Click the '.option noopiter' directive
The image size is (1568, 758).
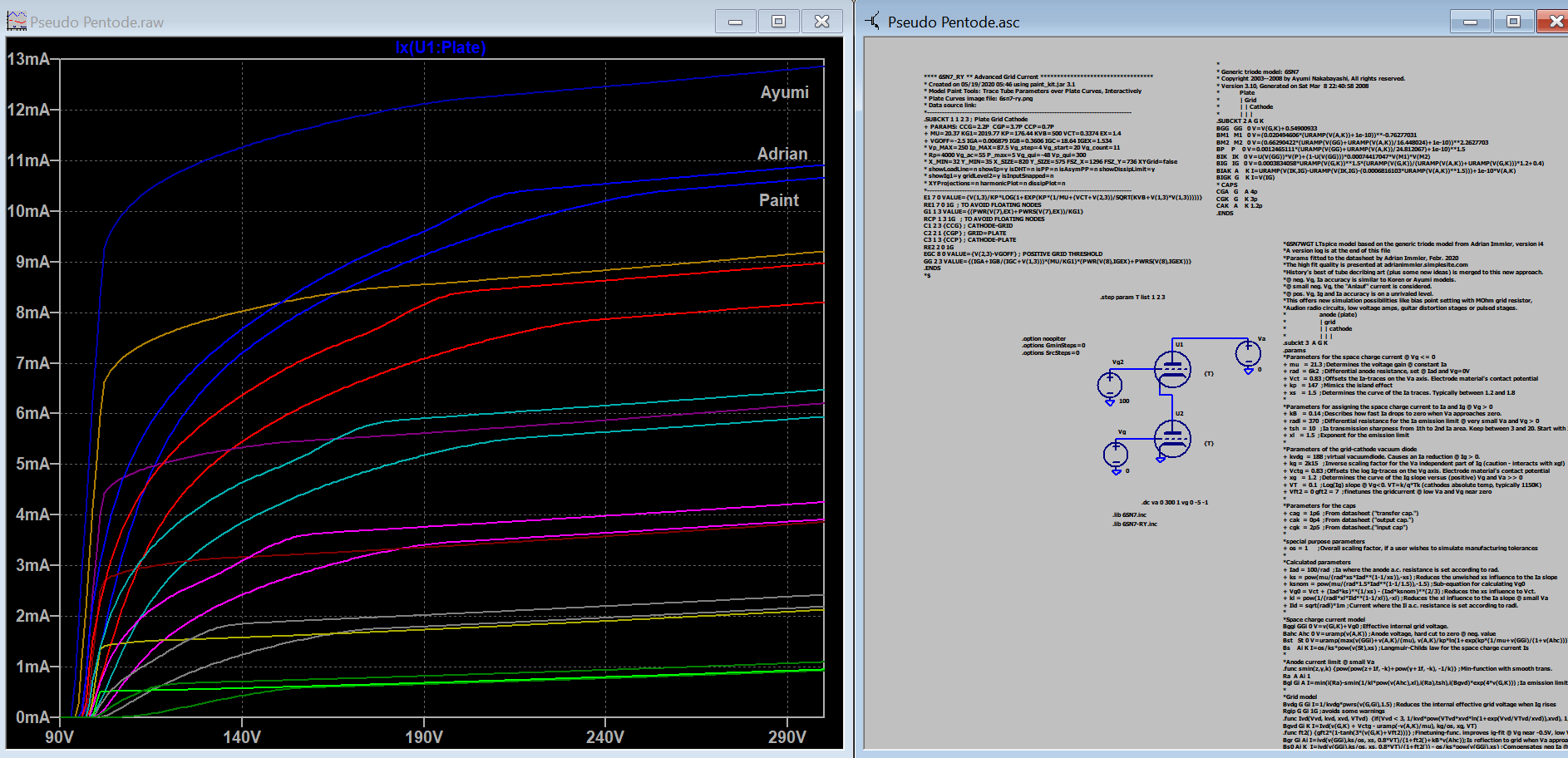(x=1044, y=338)
